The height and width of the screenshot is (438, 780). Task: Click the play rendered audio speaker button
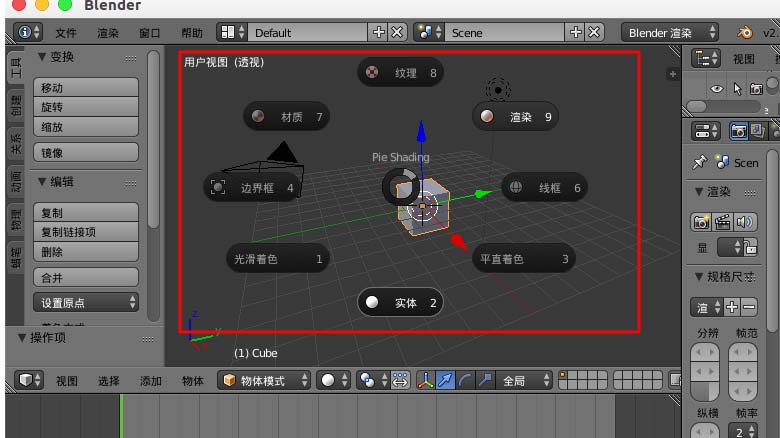click(x=745, y=222)
